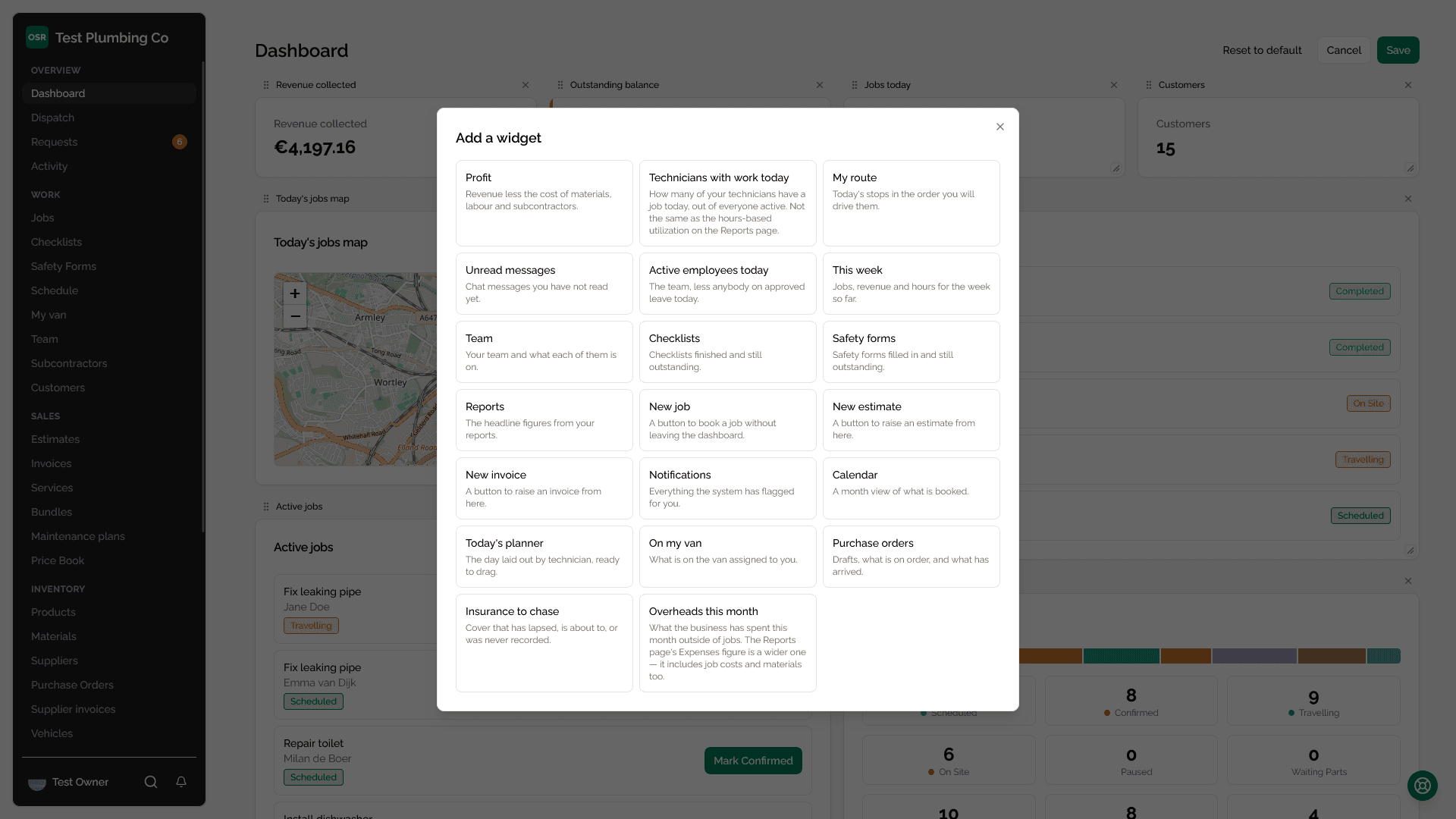Viewport: 1456px width, 819px height.
Task: Remove the Customers widget
Action: click(x=1408, y=85)
